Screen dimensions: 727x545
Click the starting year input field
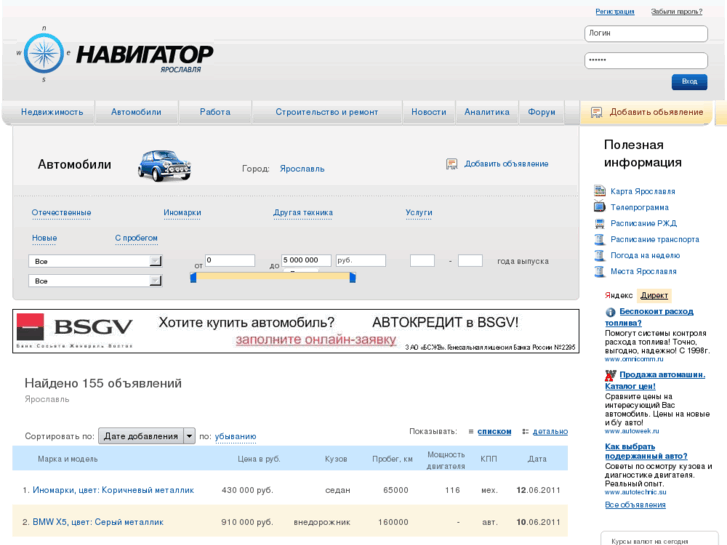point(422,260)
